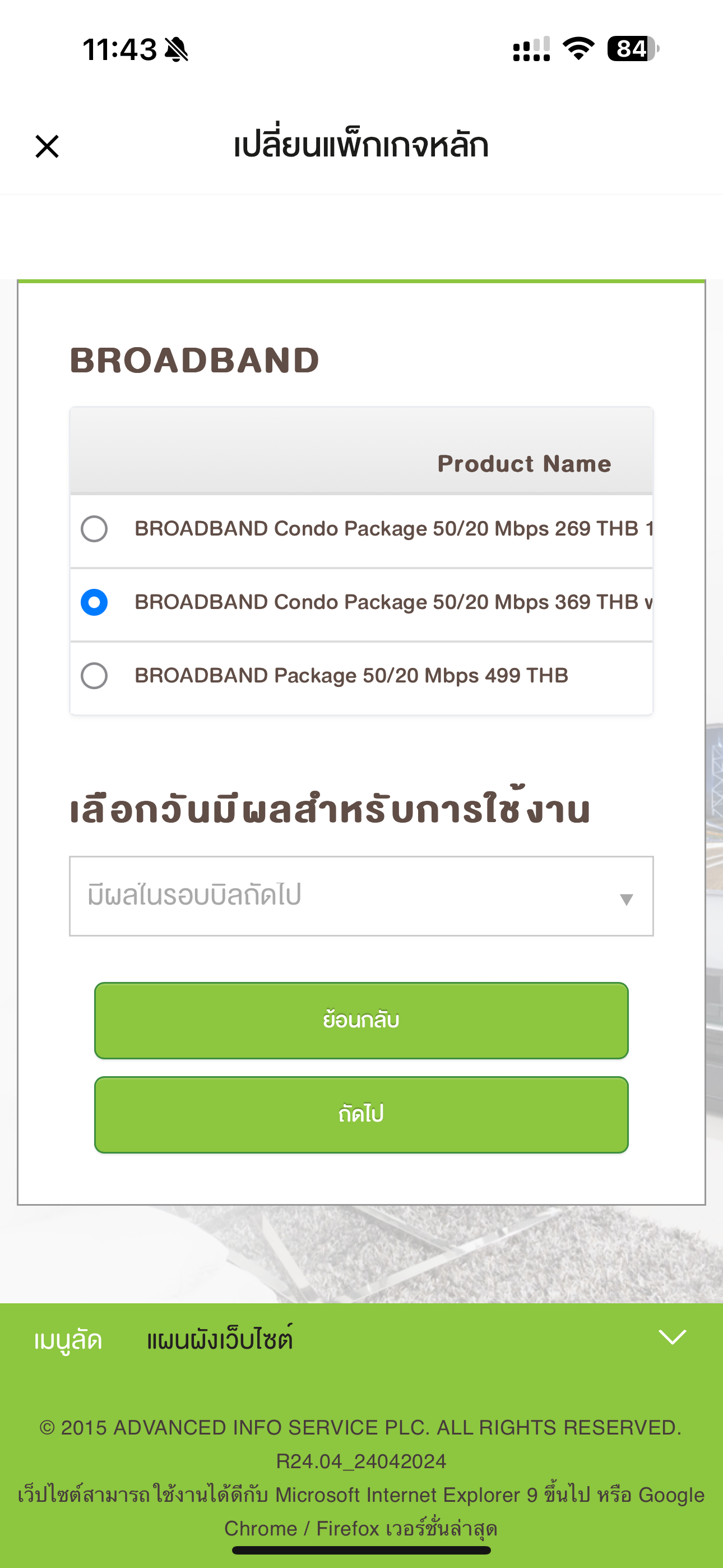Select the 369 THB Condo Package radio button
Viewport: 723px width, 1568px height.
94,603
